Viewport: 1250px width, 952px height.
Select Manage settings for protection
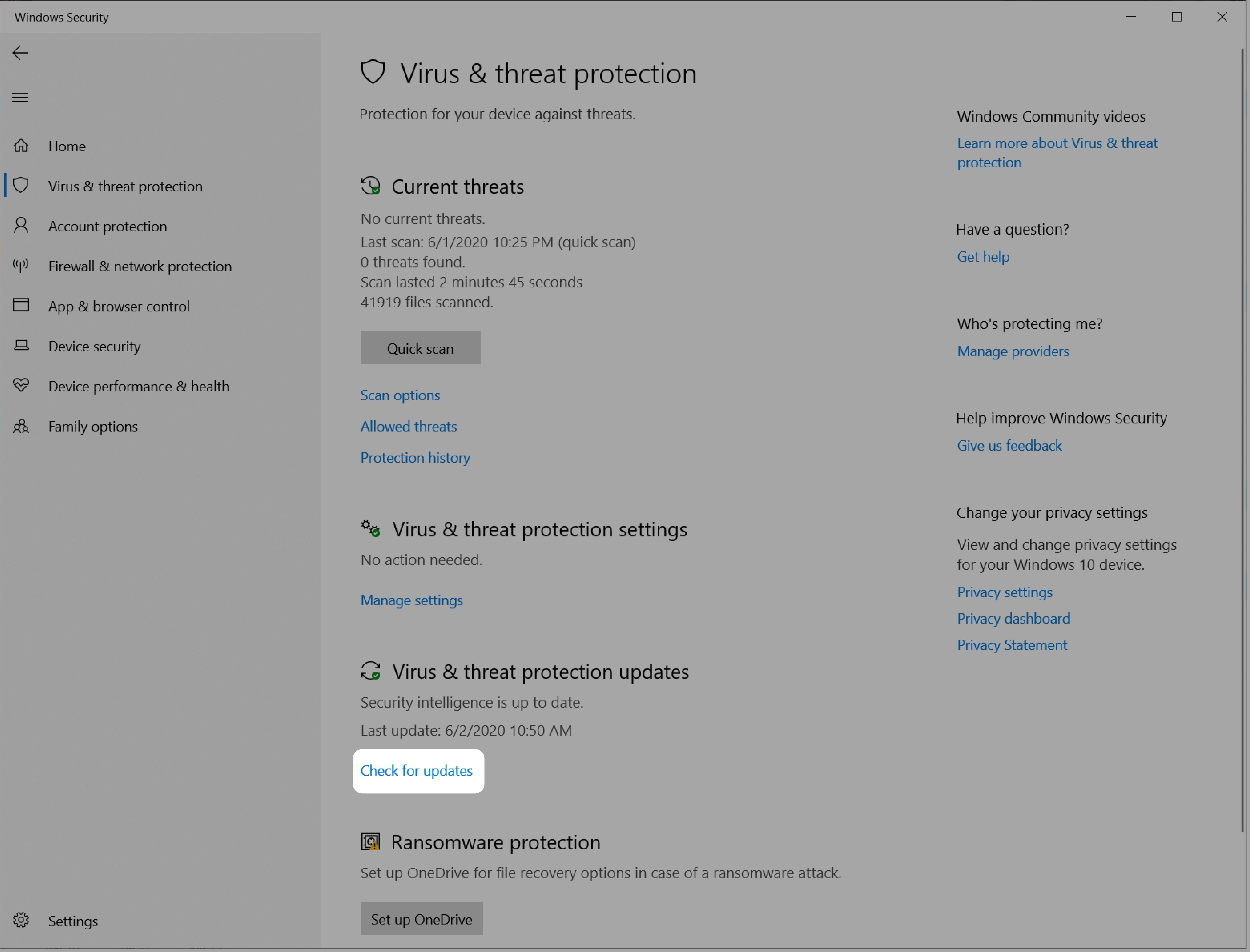(x=411, y=599)
